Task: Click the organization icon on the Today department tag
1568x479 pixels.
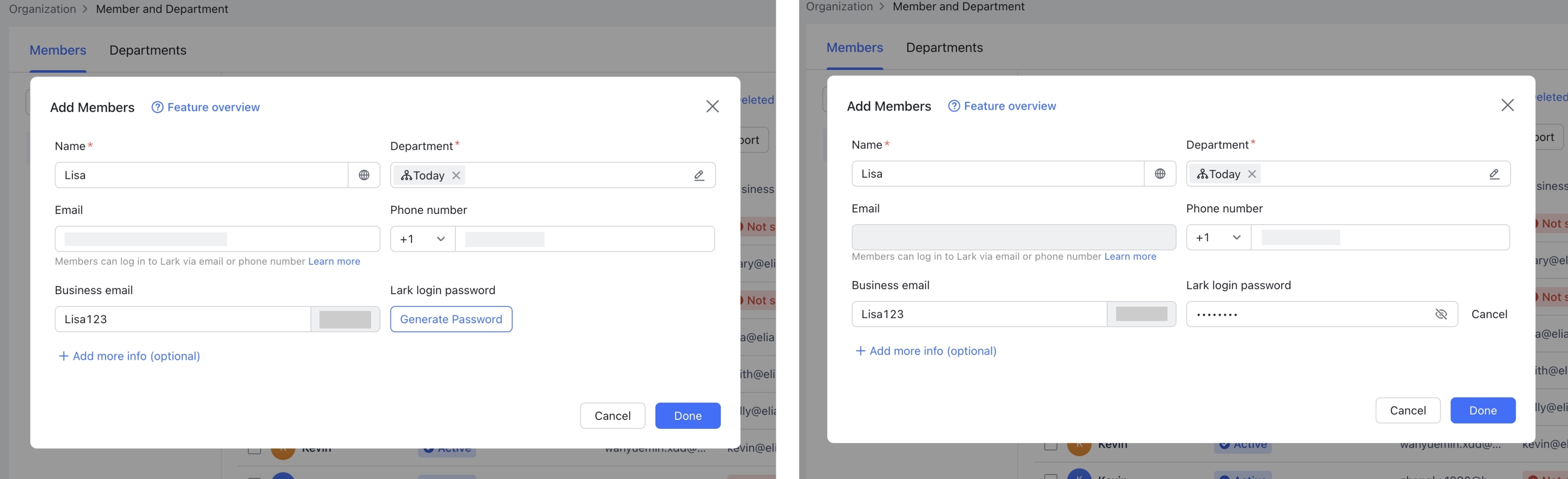Action: coord(407,175)
